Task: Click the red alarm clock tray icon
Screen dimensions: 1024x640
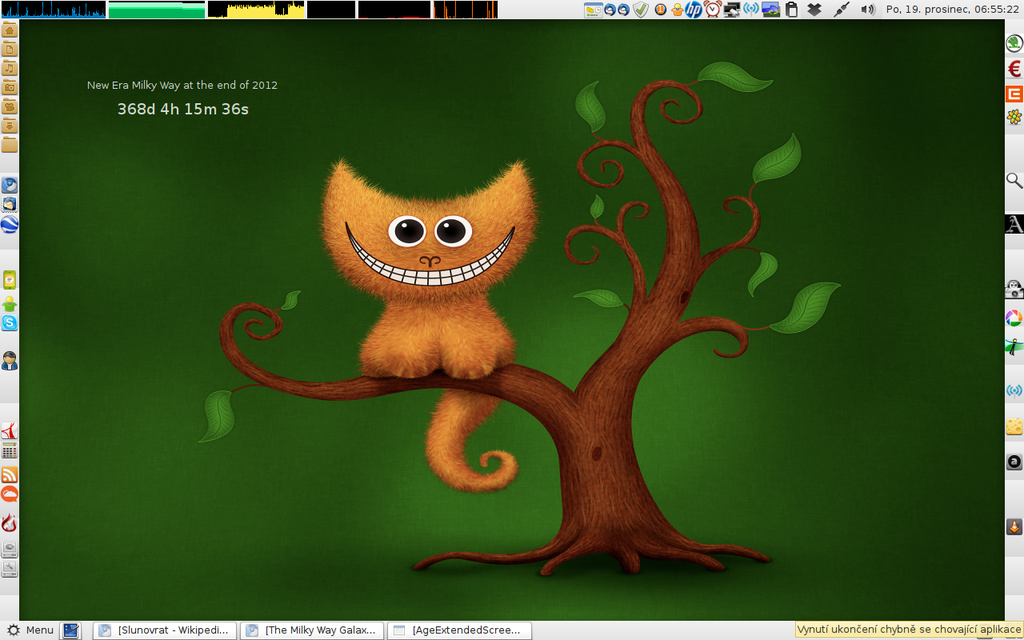Action: pyautogui.click(x=712, y=9)
